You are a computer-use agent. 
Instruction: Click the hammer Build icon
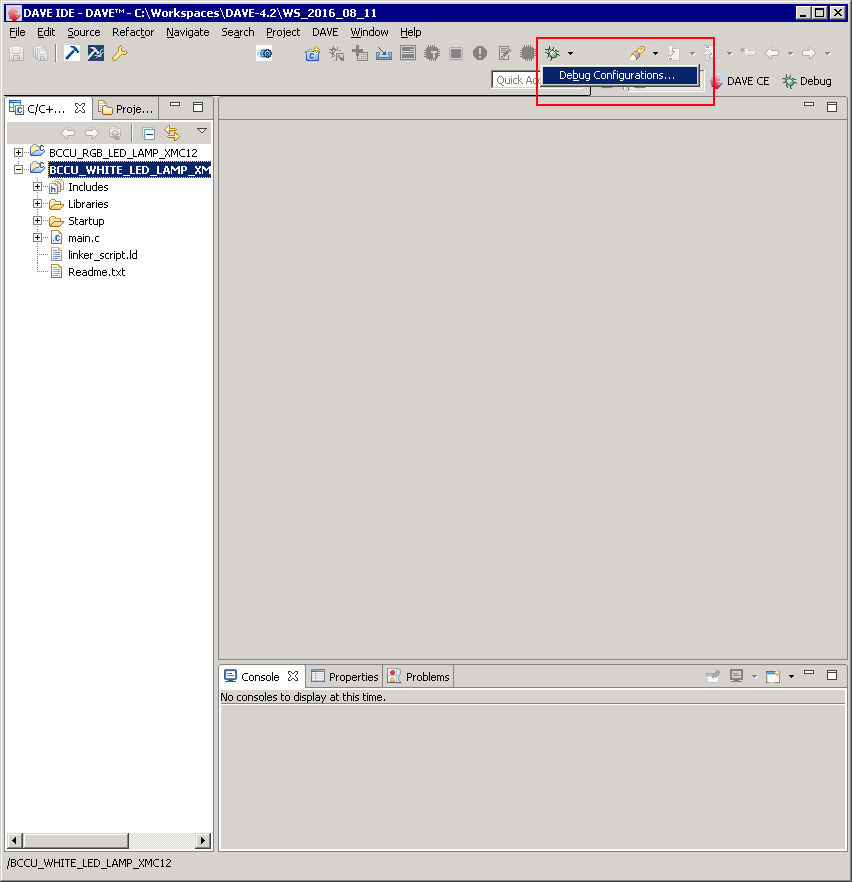pos(72,53)
